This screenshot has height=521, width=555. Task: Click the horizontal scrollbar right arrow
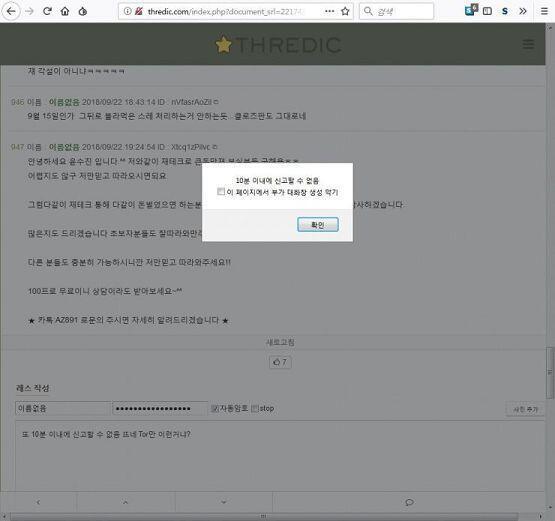coord(540,516)
